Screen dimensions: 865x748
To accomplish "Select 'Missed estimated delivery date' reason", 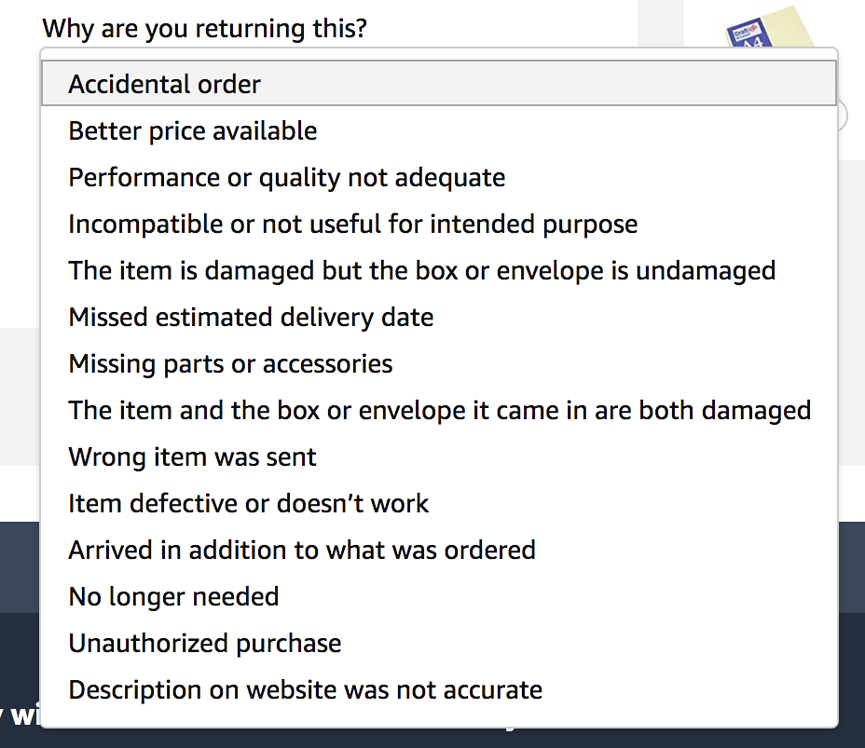I will coord(250,317).
